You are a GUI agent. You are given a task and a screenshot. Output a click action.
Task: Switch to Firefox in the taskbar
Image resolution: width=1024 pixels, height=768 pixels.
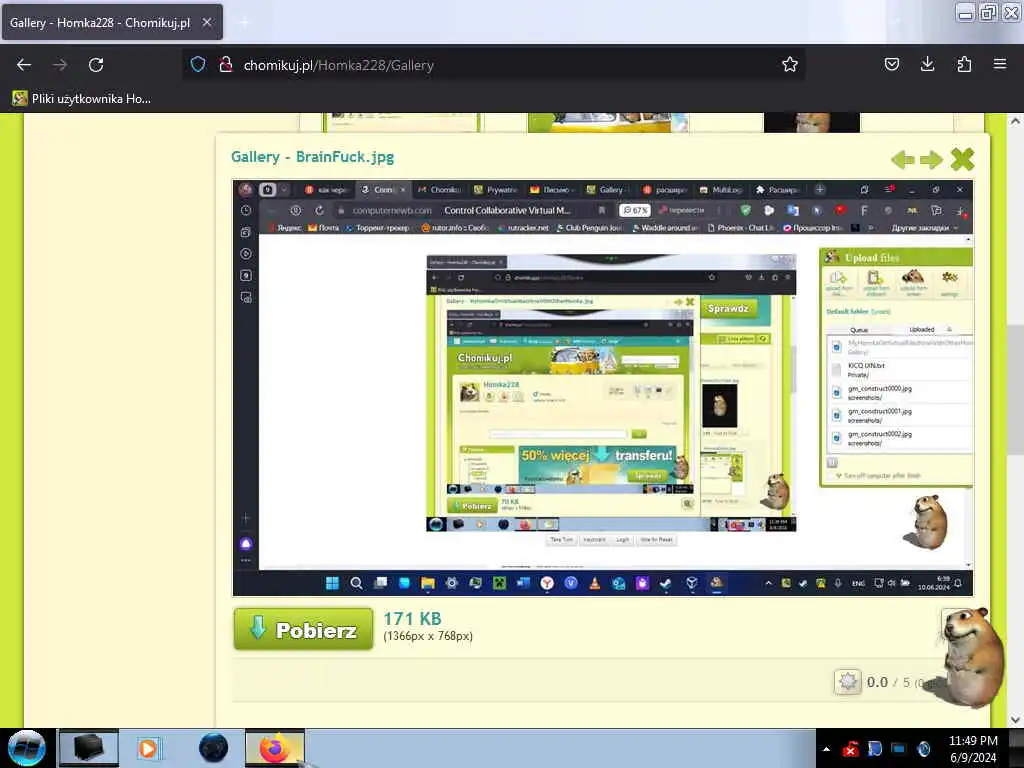click(275, 748)
